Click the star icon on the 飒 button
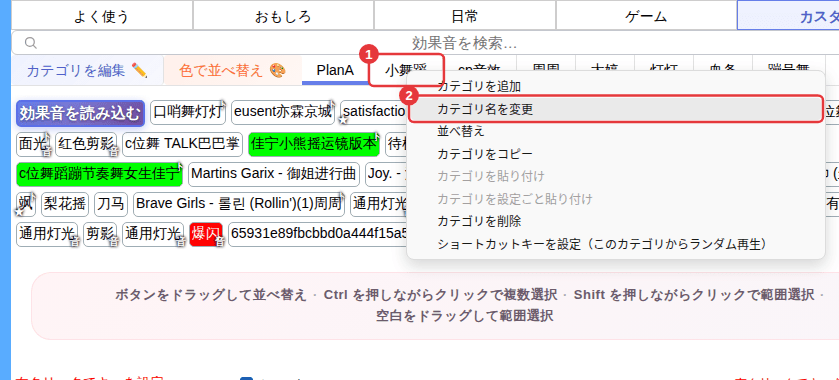This screenshot has width=839, height=380. (20, 212)
